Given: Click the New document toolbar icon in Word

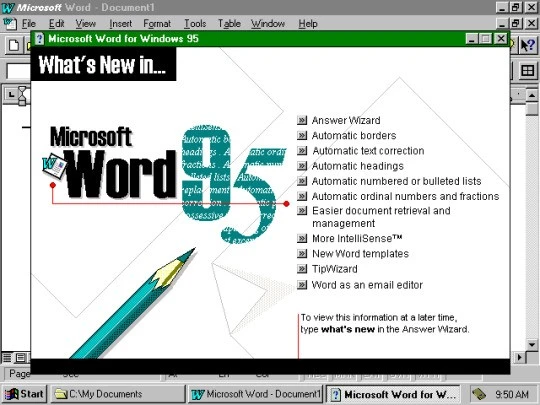Looking at the screenshot, I should click(14, 45).
